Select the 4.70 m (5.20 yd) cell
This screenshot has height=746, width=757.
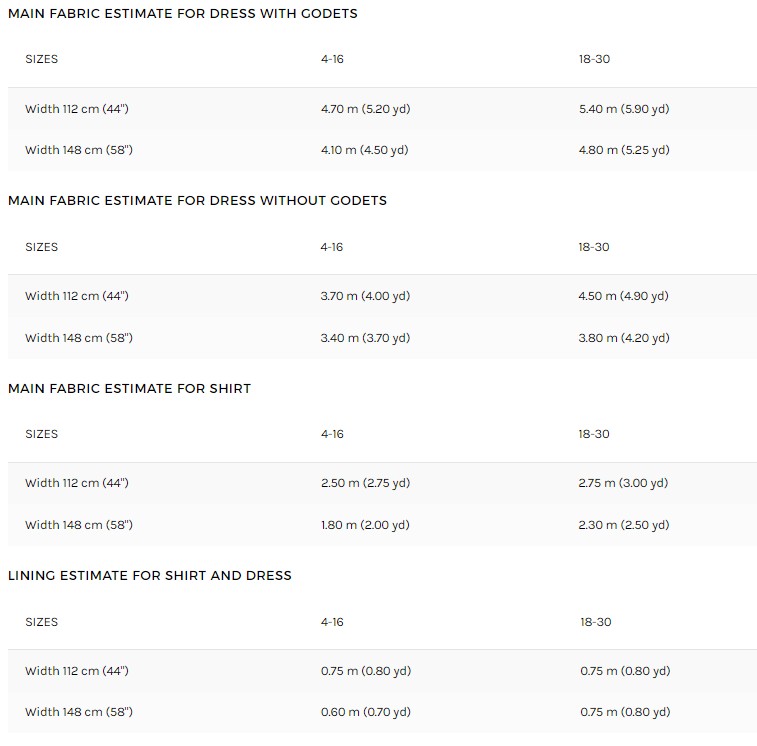pos(365,109)
